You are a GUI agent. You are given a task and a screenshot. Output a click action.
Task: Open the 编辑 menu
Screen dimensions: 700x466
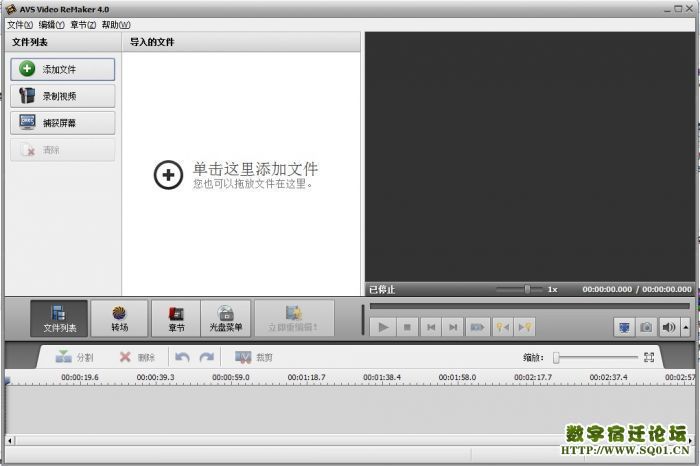click(x=51, y=25)
